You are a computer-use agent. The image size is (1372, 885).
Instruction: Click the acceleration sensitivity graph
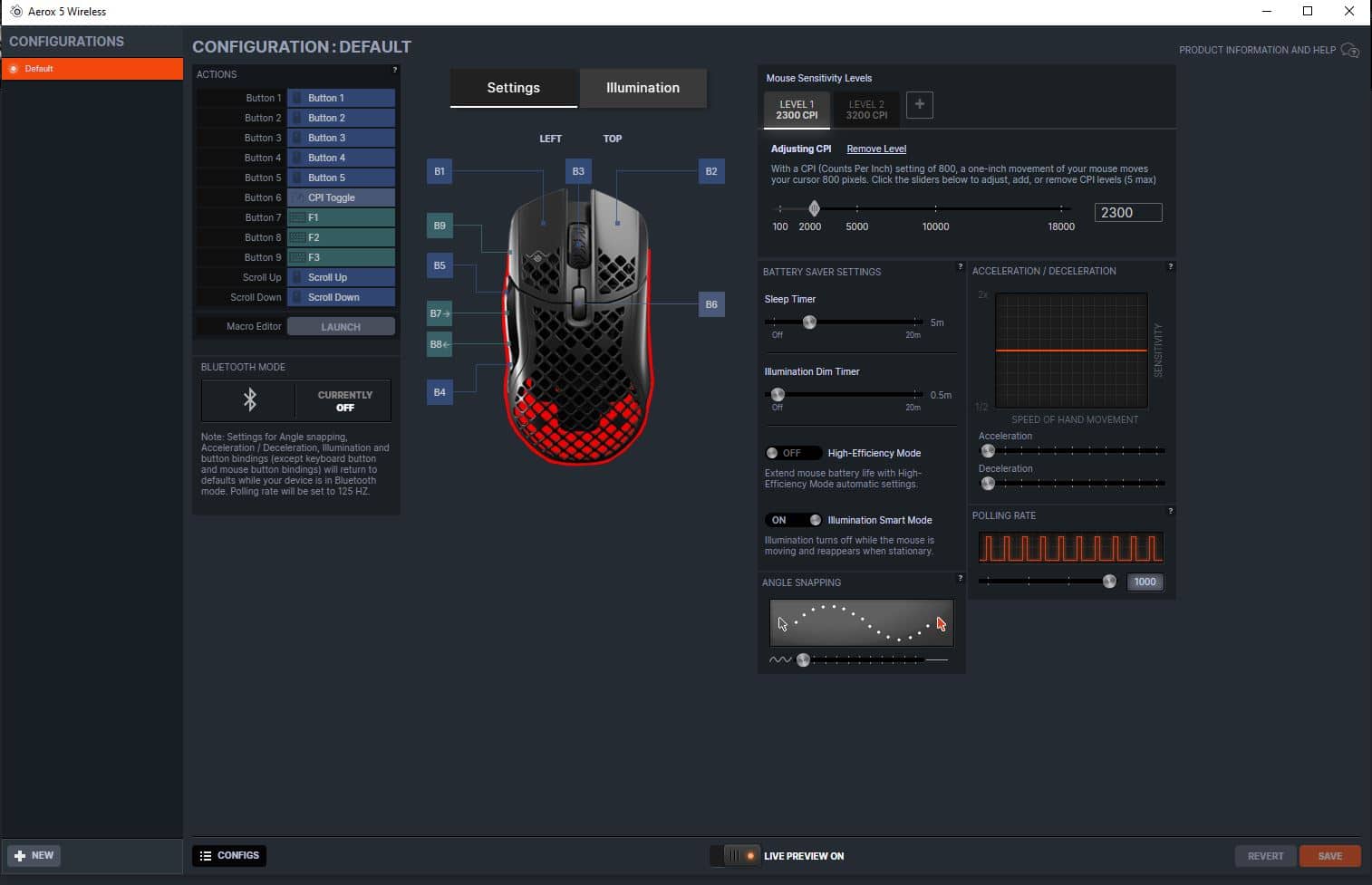tap(1071, 351)
